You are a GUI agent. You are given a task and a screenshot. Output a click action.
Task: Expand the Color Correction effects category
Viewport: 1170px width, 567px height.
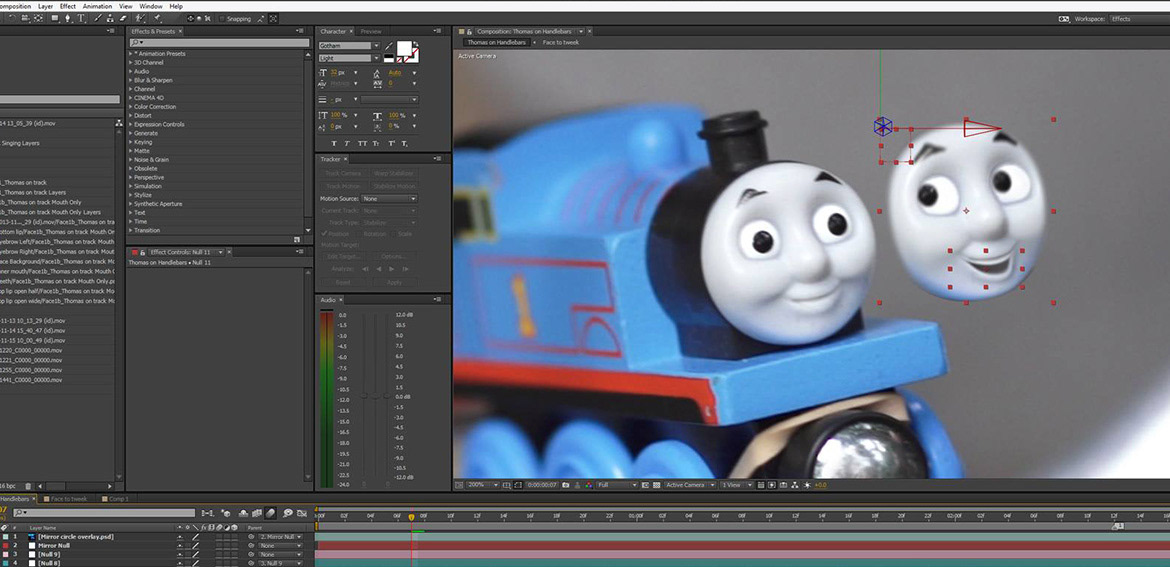131,107
